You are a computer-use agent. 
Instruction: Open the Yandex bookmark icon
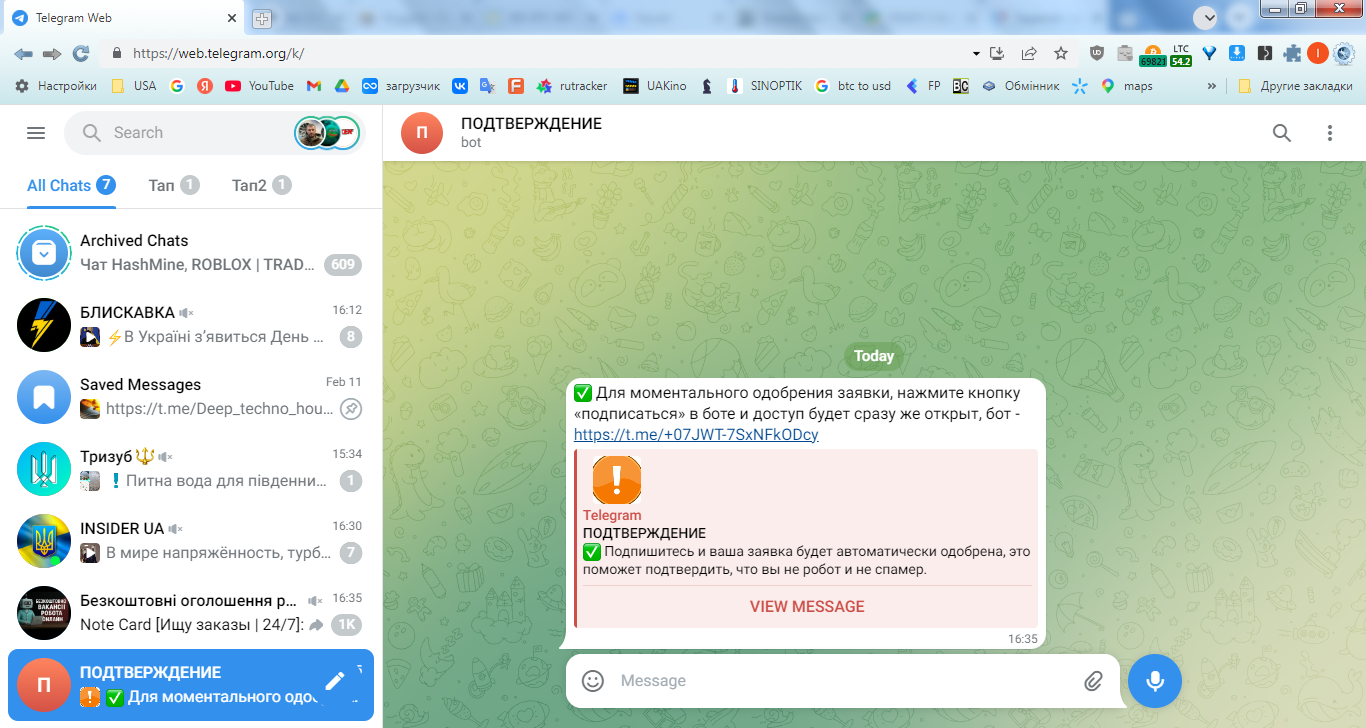point(205,86)
